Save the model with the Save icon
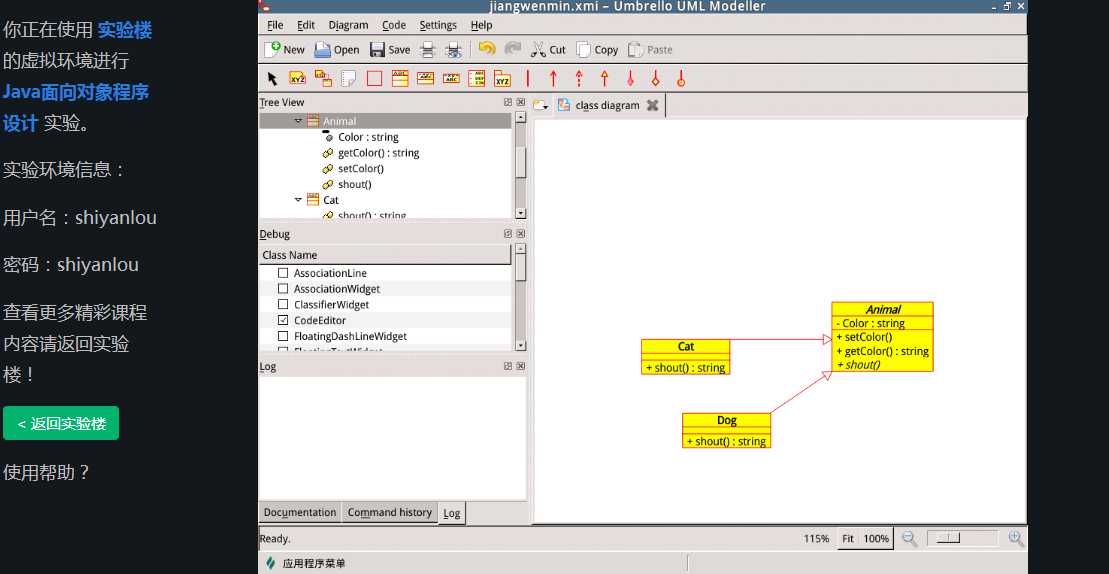1109x574 pixels. [x=377, y=49]
